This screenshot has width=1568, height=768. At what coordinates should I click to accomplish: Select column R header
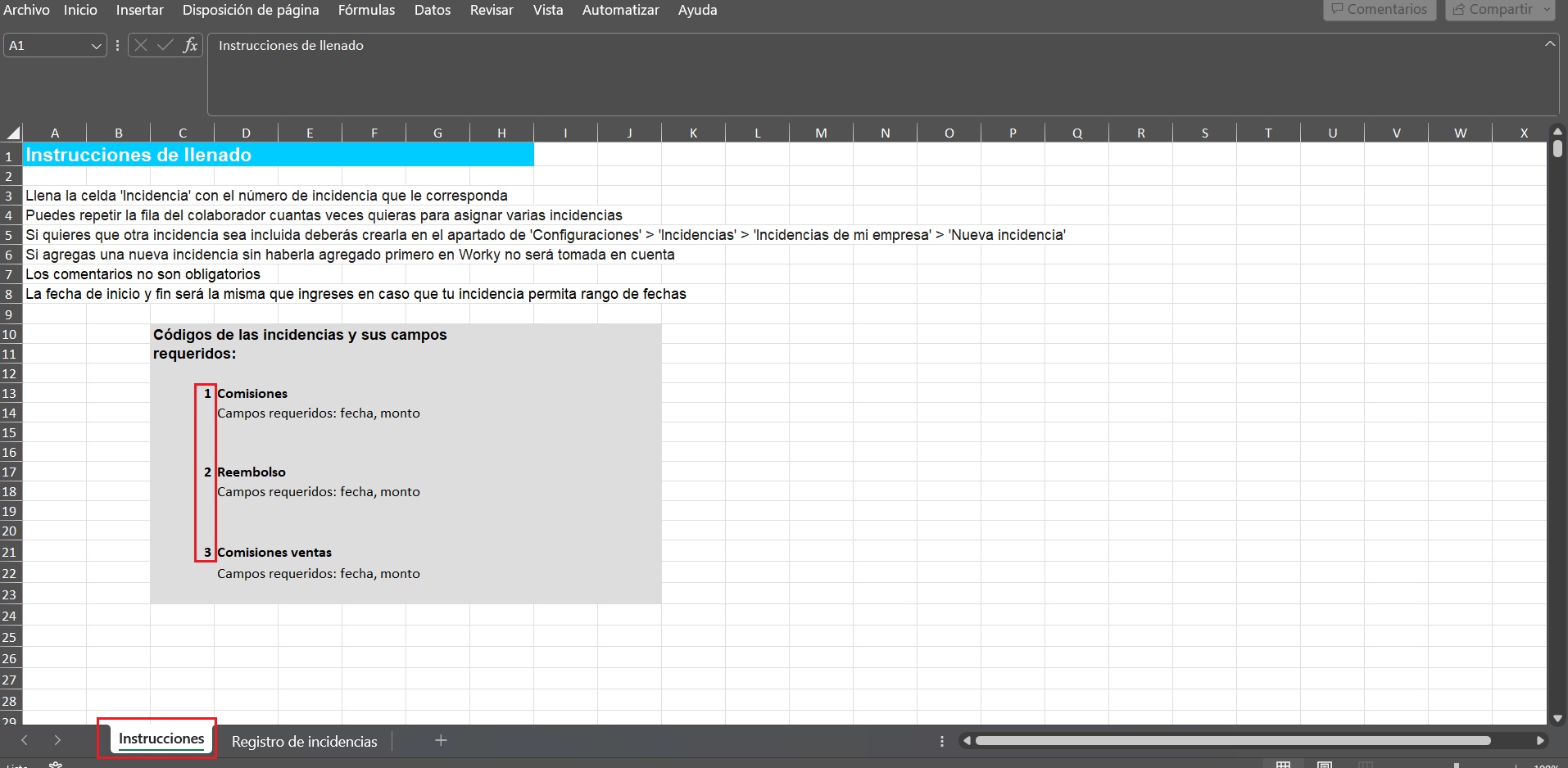pyautogui.click(x=1140, y=133)
